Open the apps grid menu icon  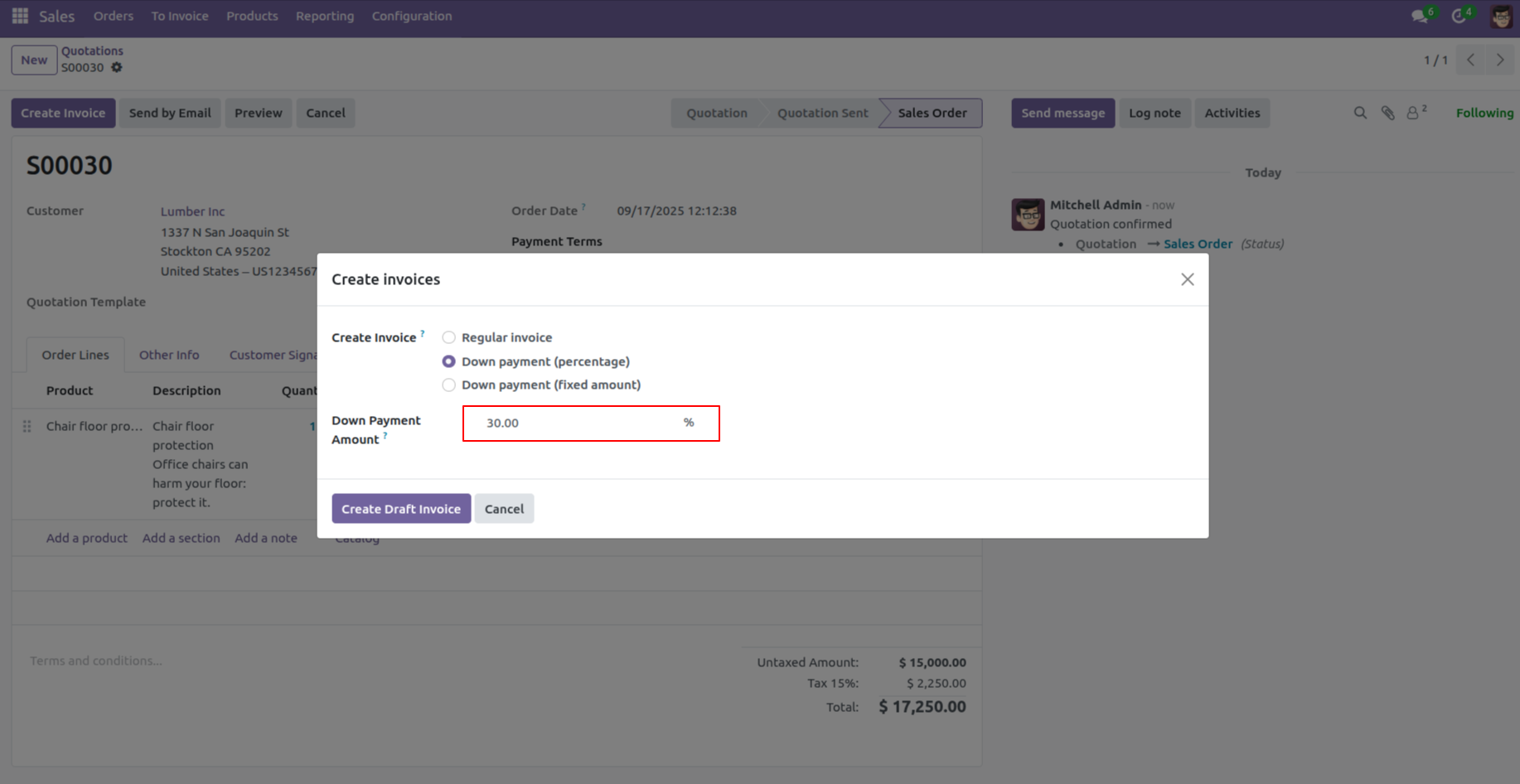(20, 16)
